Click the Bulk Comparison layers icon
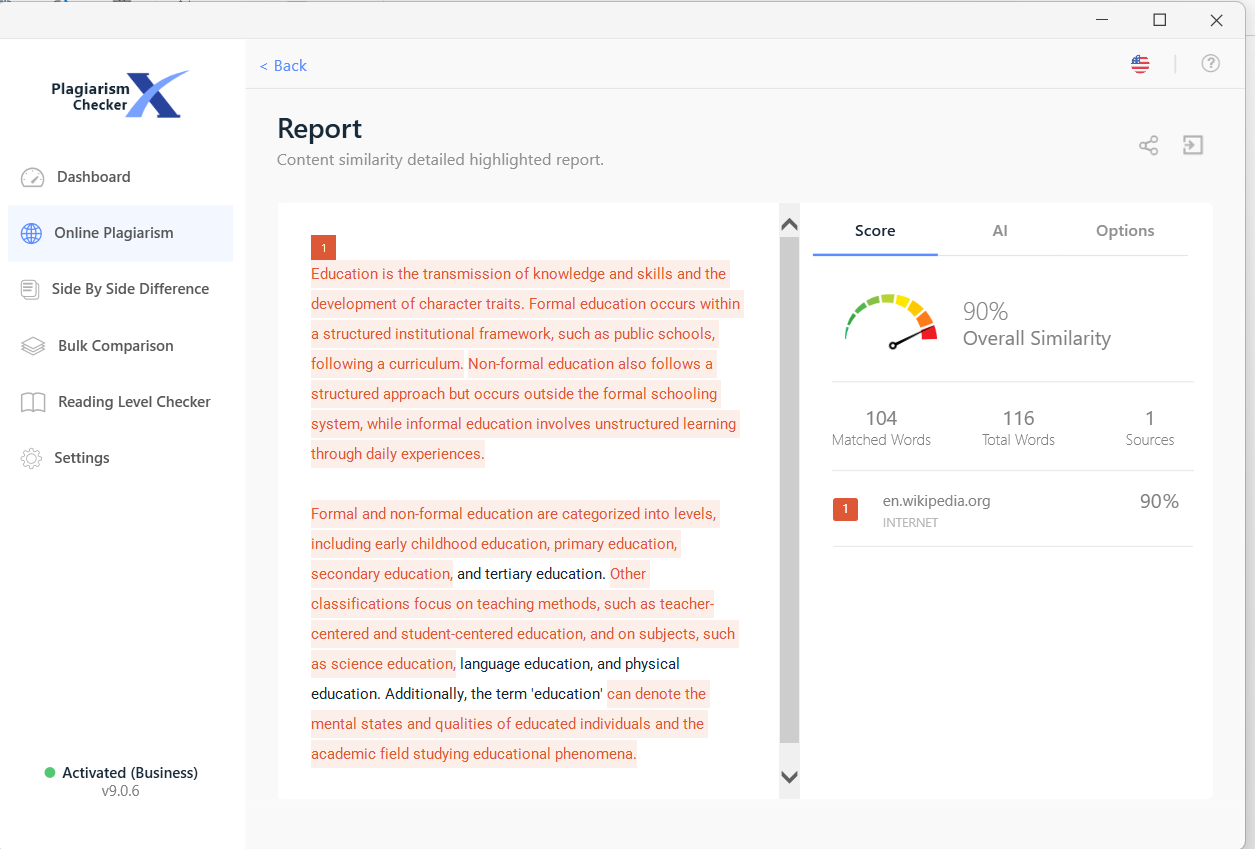Image resolution: width=1255 pixels, height=849 pixels. [x=33, y=346]
